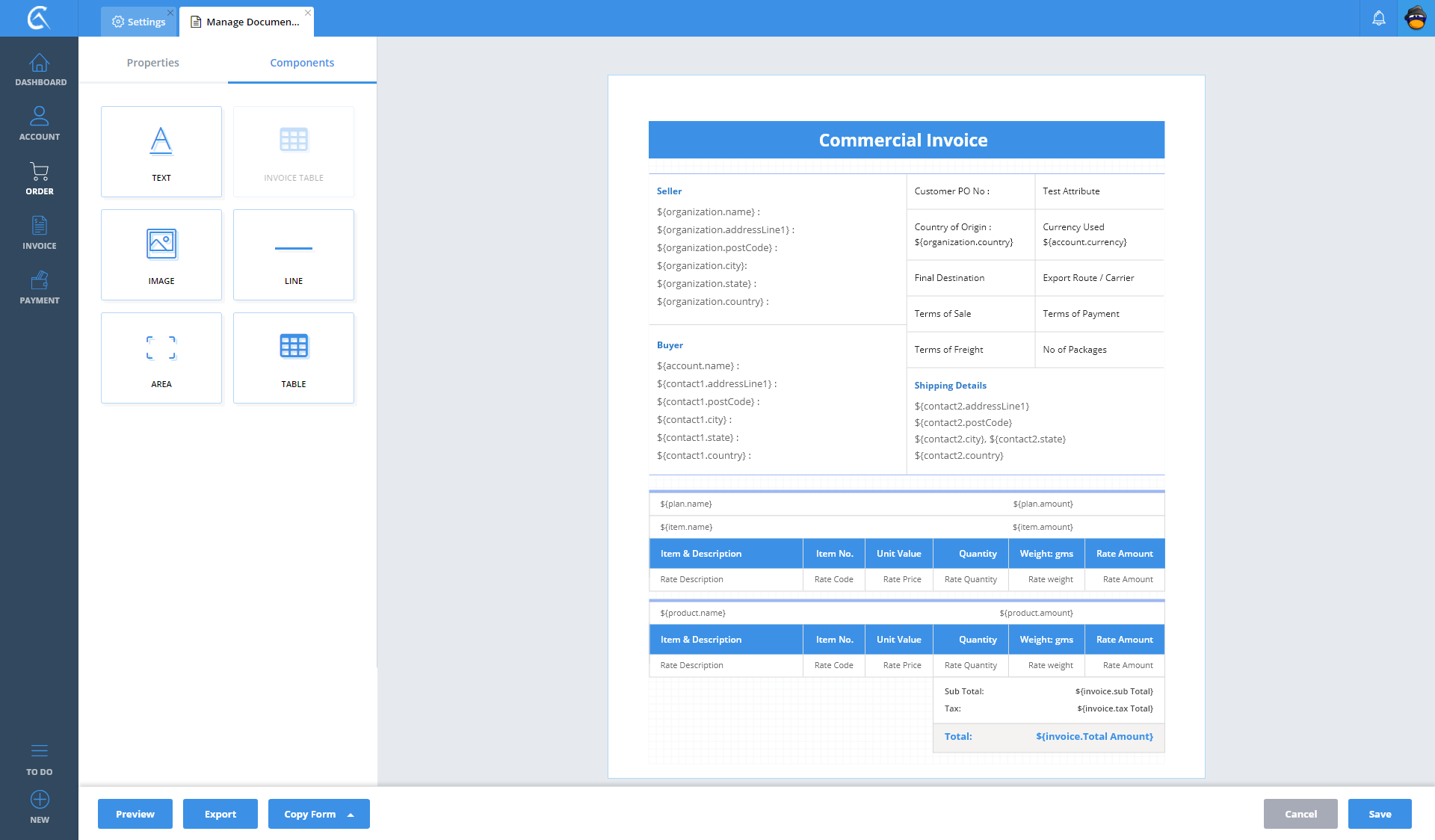This screenshot has width=1435, height=840.
Task: Choose the Line component
Action: point(293,255)
